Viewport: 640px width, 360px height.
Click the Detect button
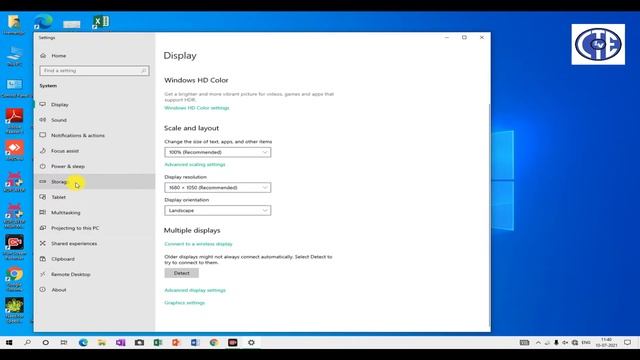click(x=182, y=273)
